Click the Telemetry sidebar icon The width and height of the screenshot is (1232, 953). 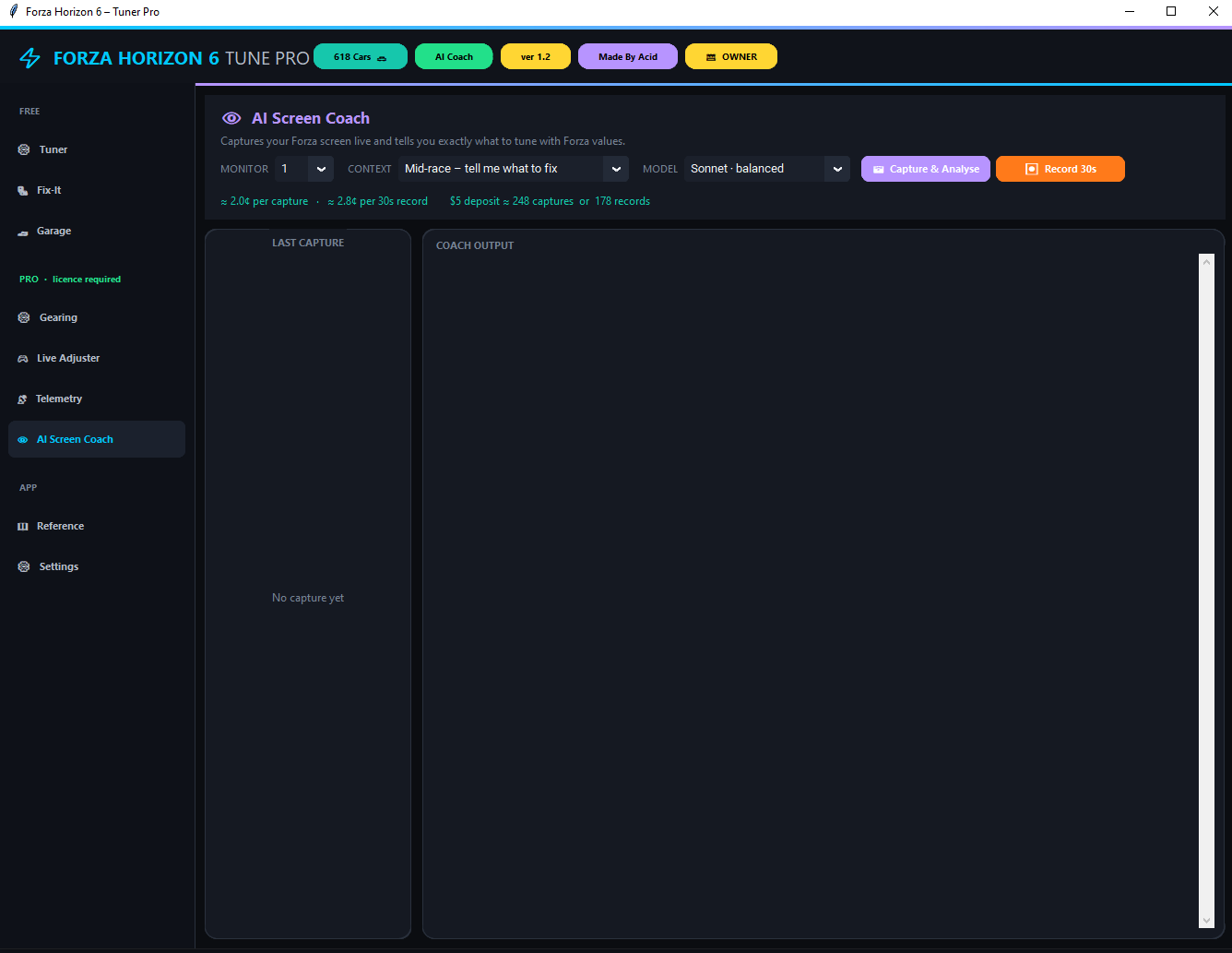pos(23,399)
